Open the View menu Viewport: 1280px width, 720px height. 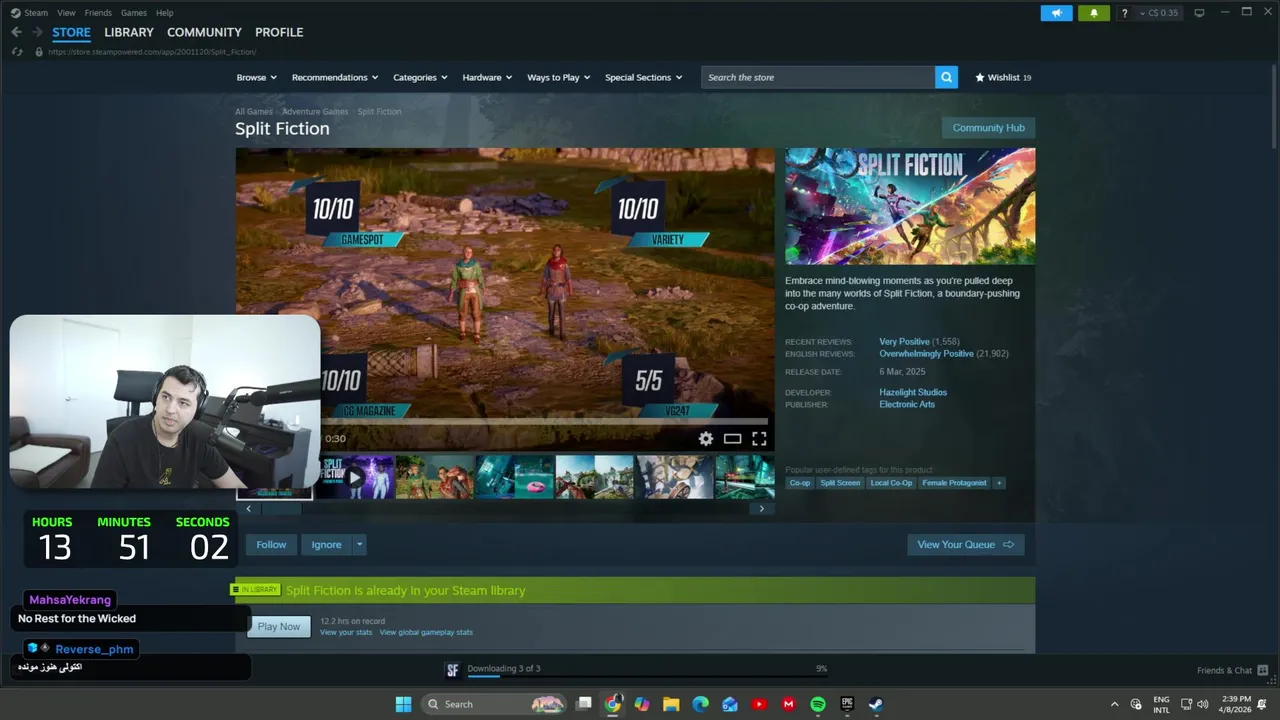point(66,13)
